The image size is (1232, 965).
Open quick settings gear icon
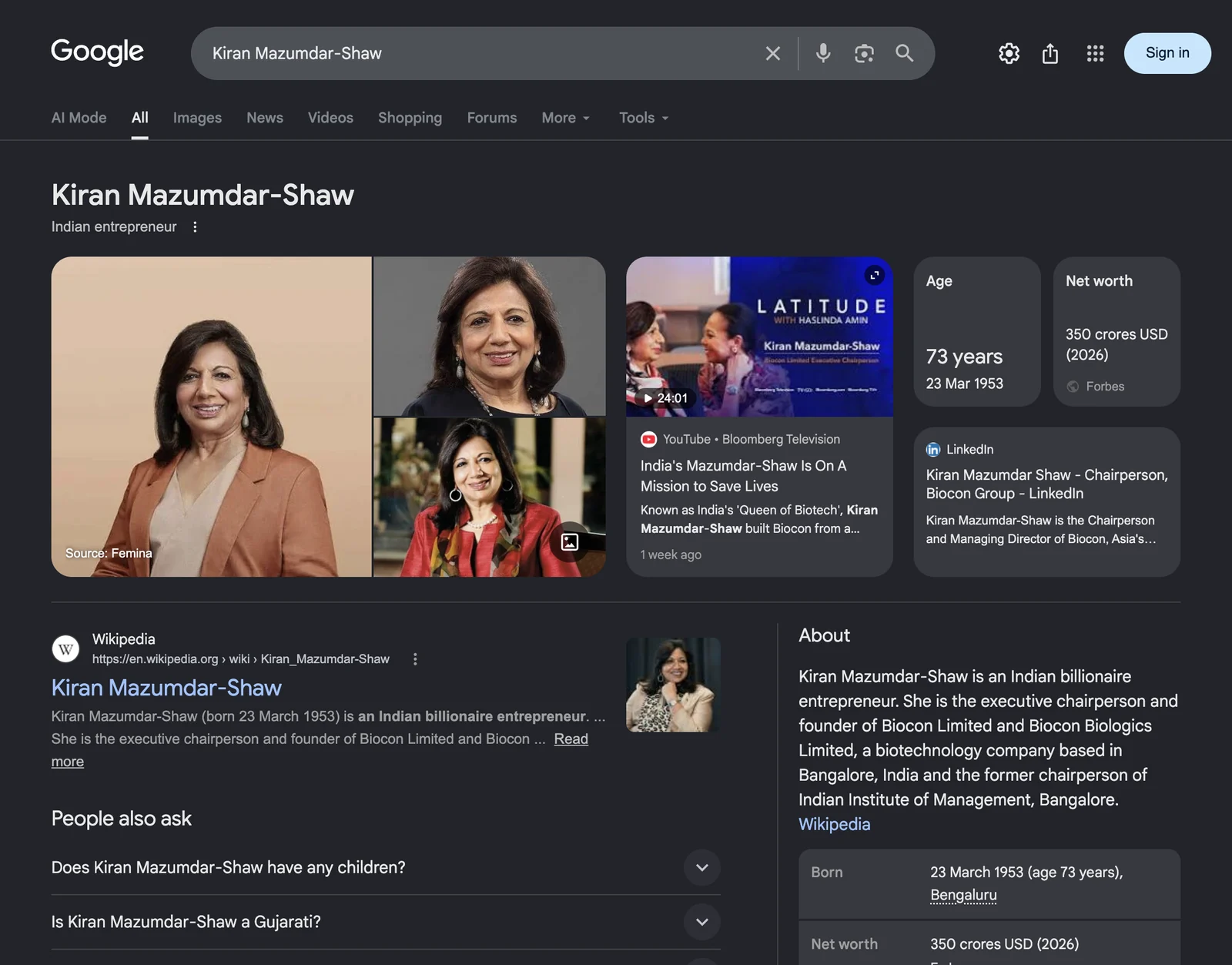[x=1009, y=53]
